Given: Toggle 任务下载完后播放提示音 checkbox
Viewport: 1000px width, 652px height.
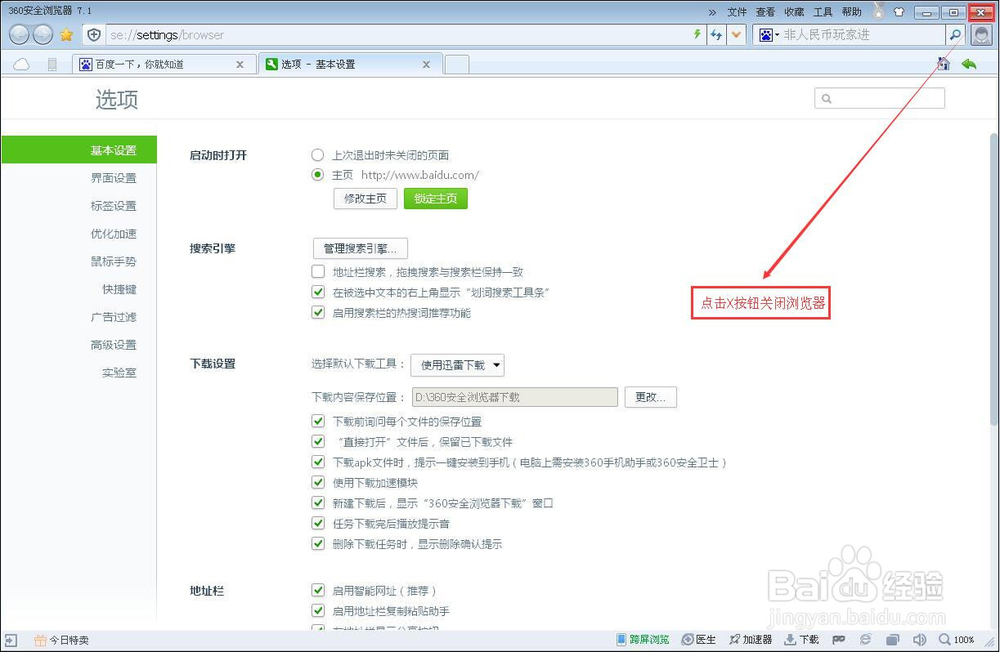Looking at the screenshot, I should click(318, 522).
